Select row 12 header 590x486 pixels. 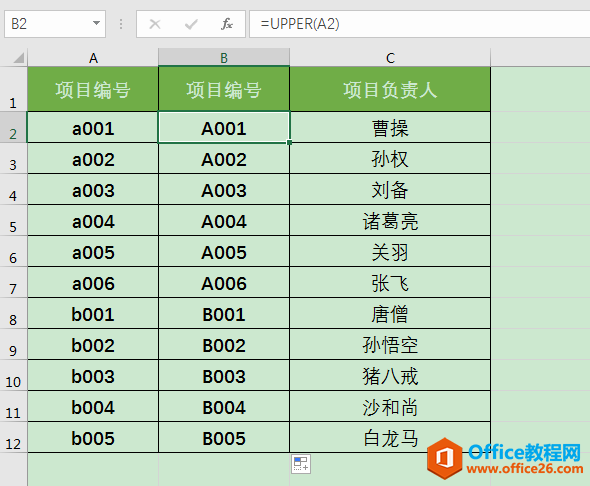[13, 437]
